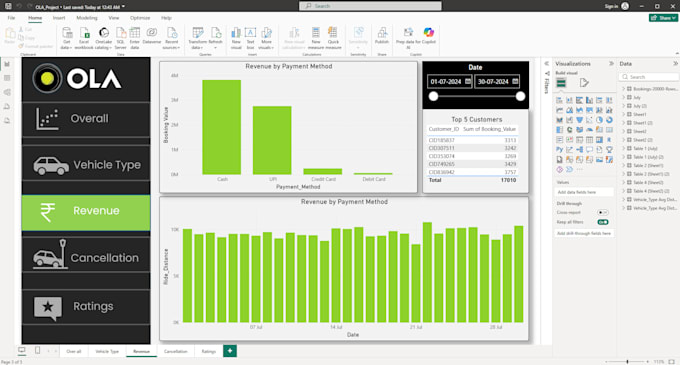Click the zoom slider in status bar
The image size is (680, 365).
point(627,361)
